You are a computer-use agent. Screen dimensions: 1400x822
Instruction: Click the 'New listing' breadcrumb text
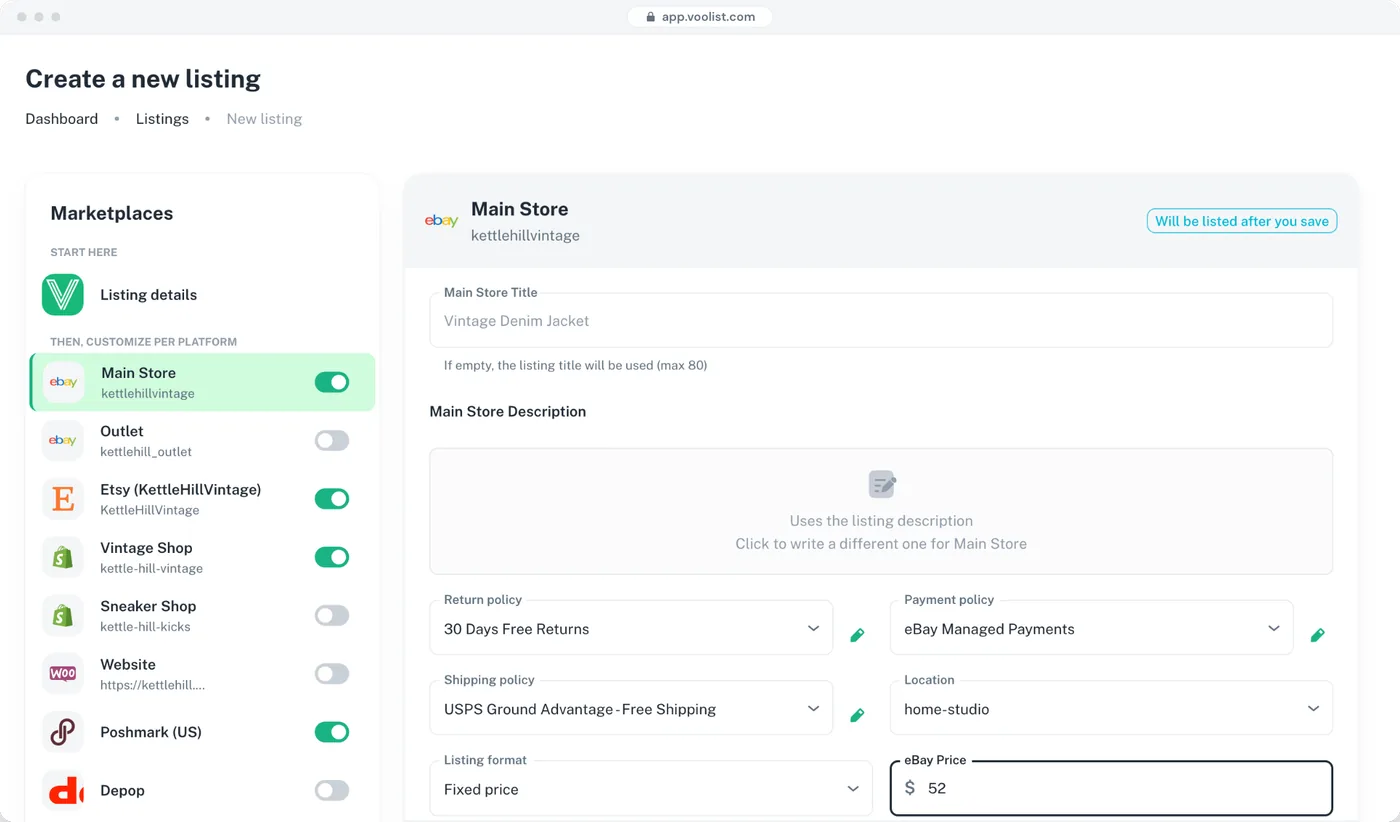coord(264,119)
